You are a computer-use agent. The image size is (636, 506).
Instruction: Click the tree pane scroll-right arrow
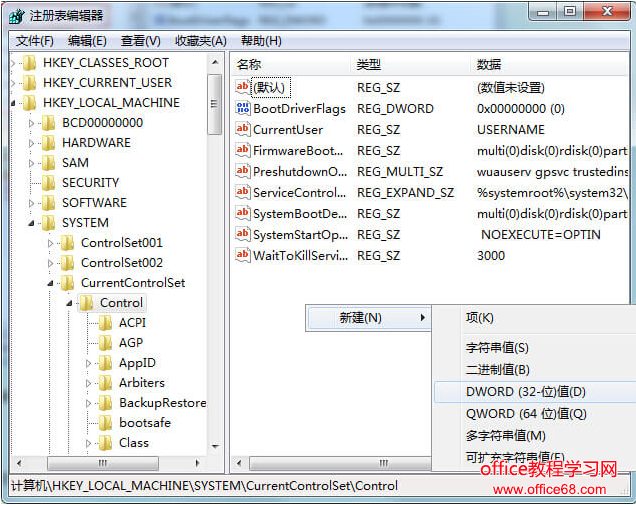click(x=197, y=463)
